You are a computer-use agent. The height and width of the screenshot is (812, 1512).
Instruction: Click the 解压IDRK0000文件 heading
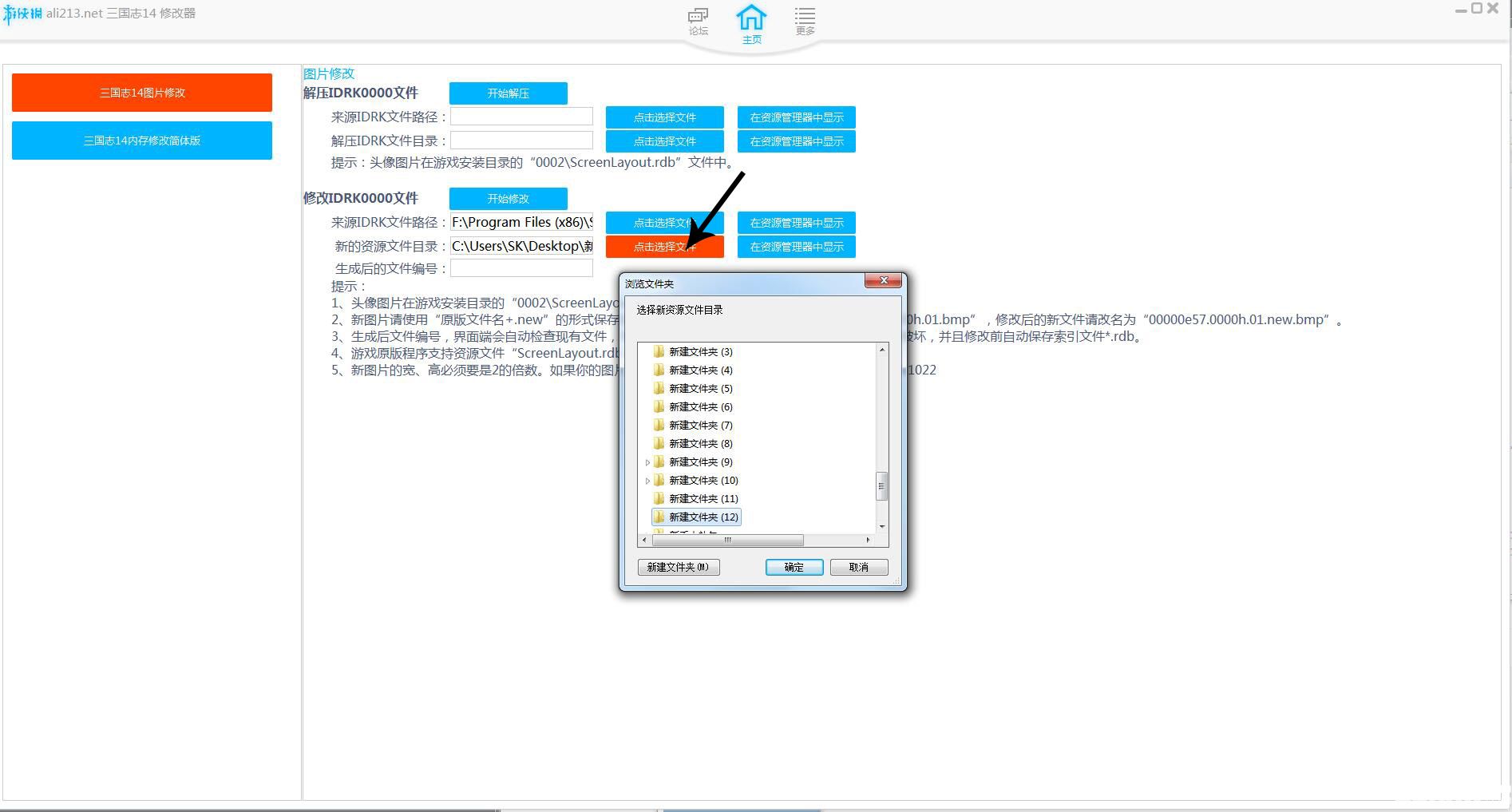click(361, 93)
